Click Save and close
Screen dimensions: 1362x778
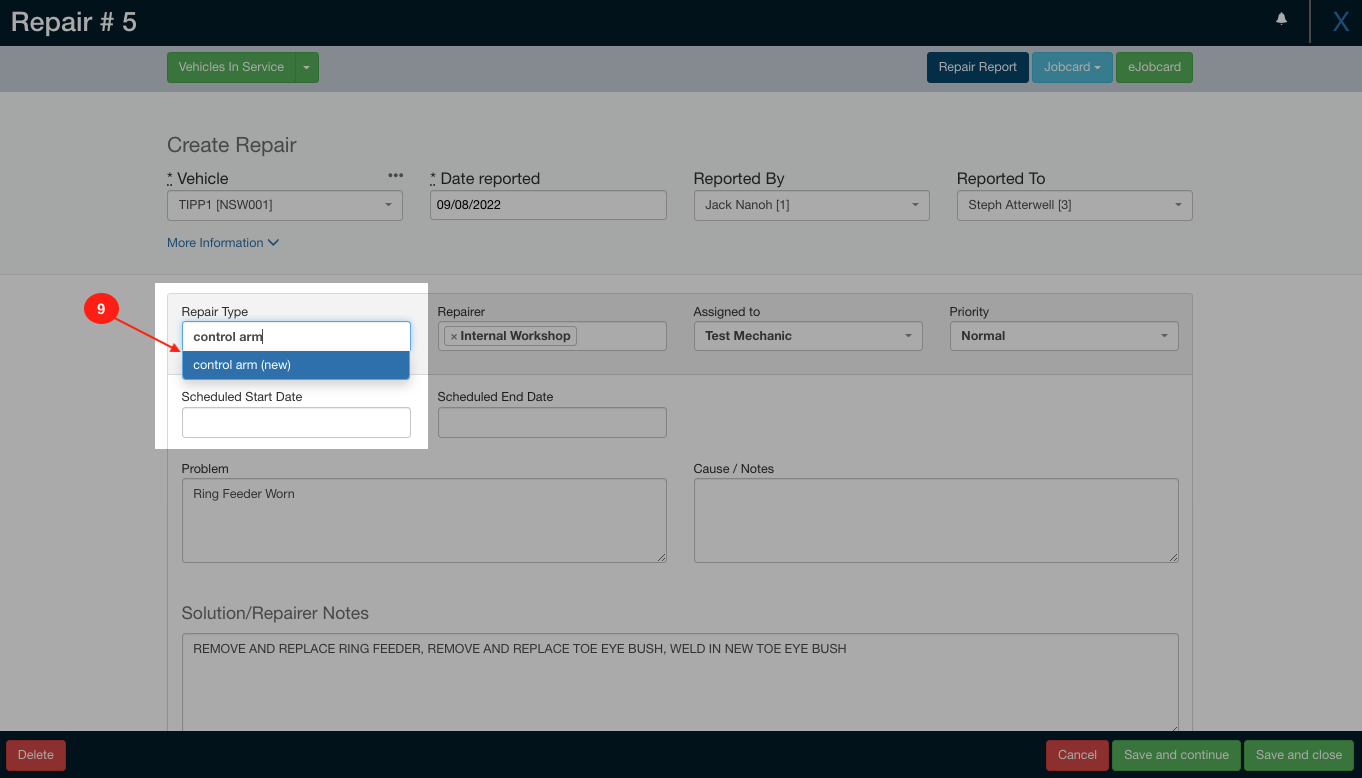(1298, 755)
